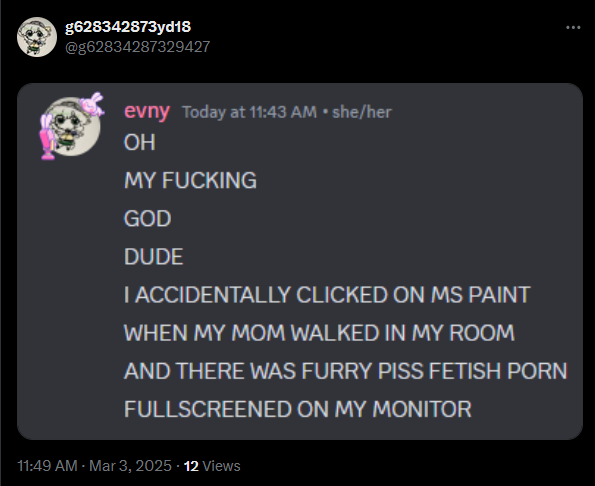Open the 11:49 AM post timestamp
The width and height of the screenshot is (595, 486).
click(47, 466)
